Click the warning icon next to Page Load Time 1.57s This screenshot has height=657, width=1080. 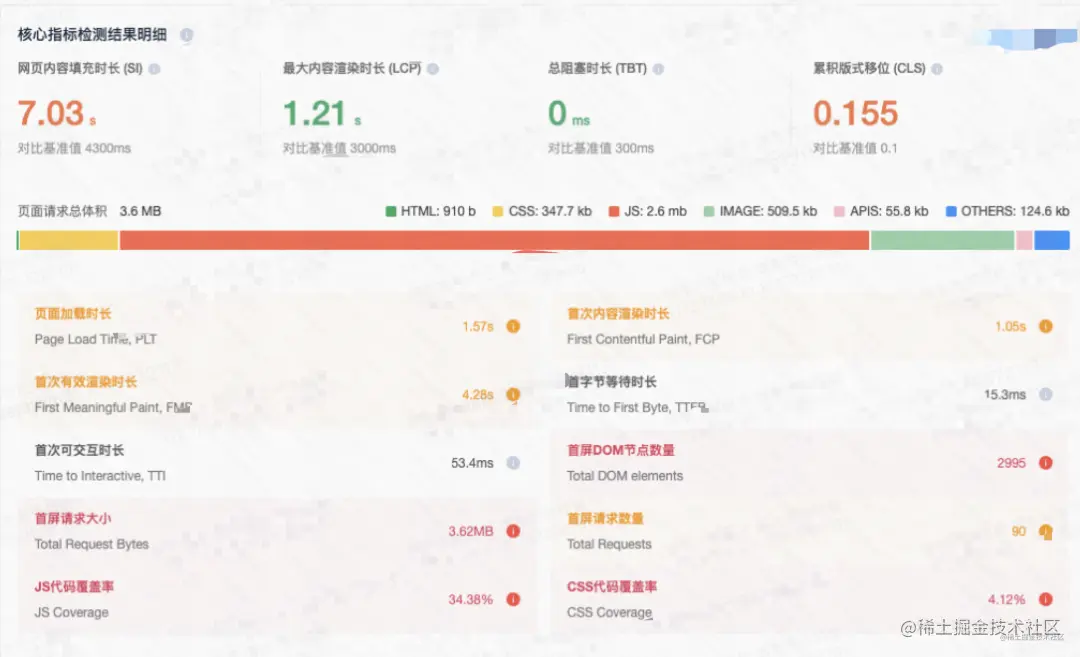click(x=513, y=326)
